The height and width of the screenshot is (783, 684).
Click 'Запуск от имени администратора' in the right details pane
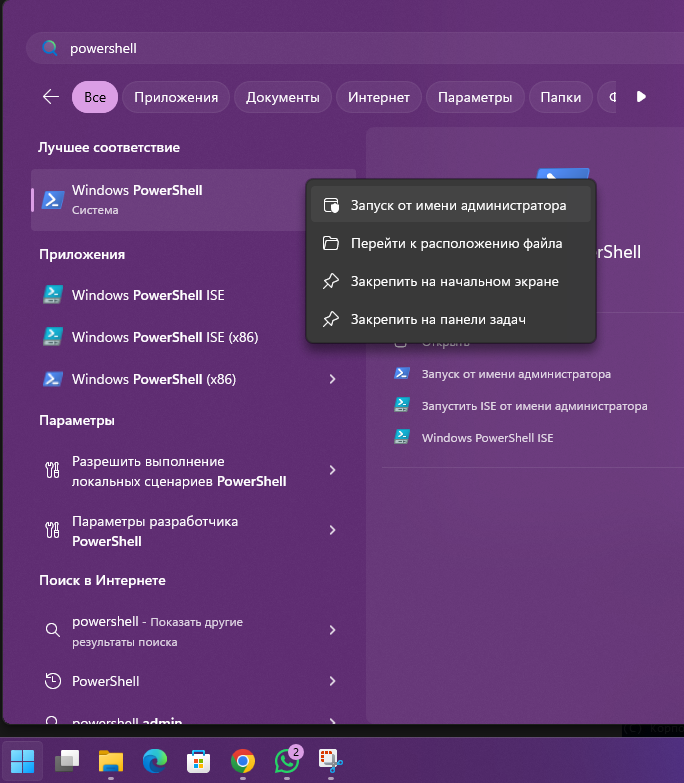[x=516, y=374]
